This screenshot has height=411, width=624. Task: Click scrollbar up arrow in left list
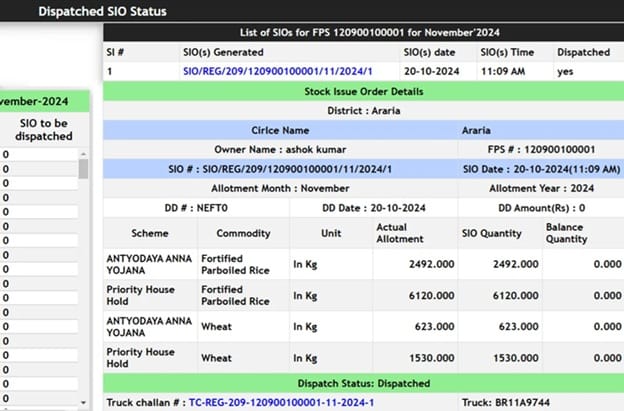tap(83, 154)
